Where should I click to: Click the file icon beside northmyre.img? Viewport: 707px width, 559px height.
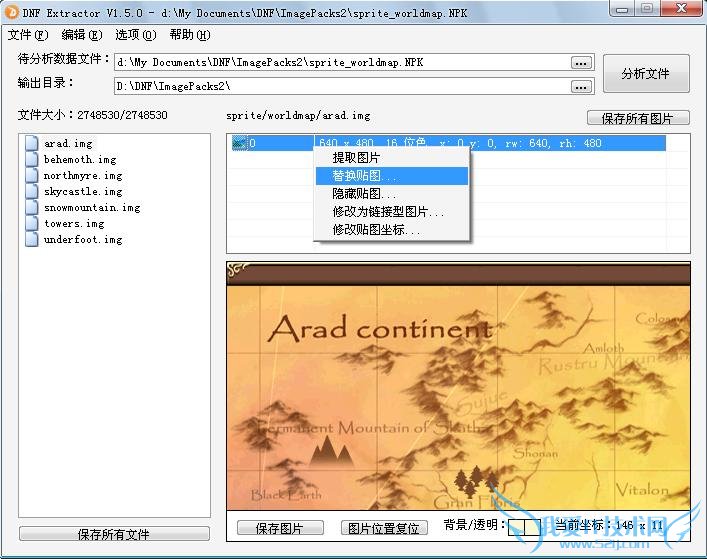point(32,175)
